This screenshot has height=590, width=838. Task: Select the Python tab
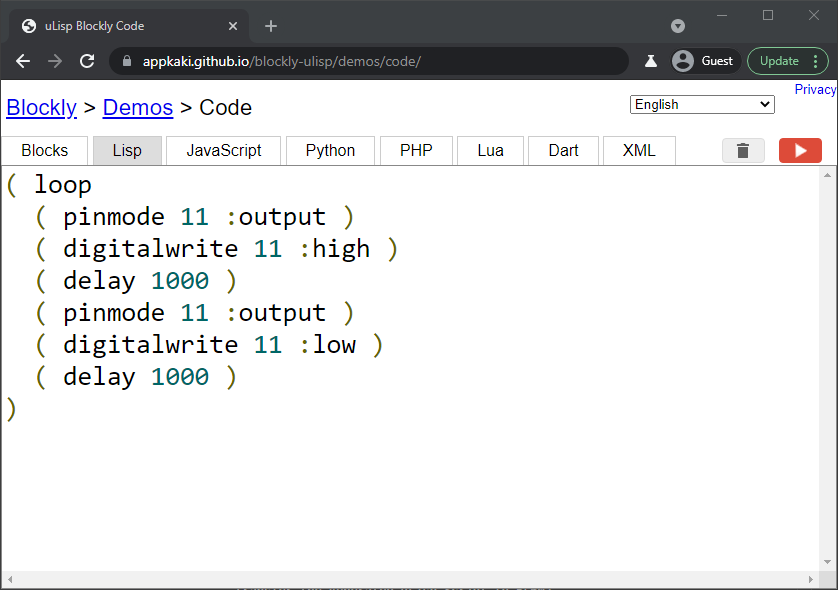tap(330, 150)
